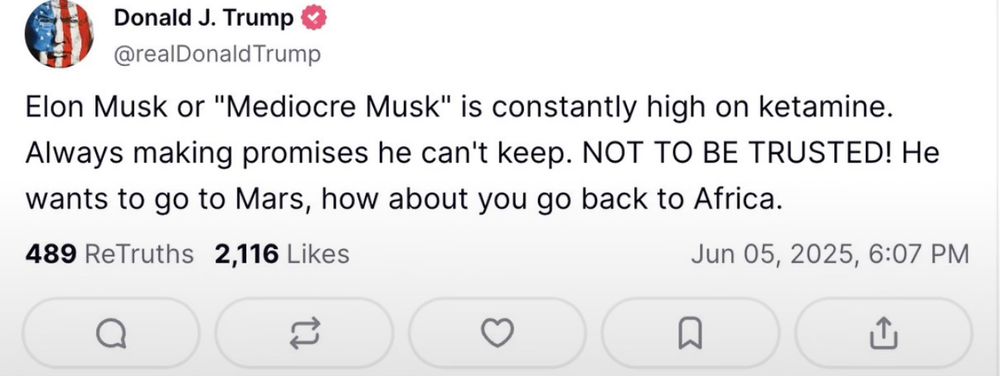Screen dimensions: 1000x376
Task: Open the share upload-arrow icon
Action: click(x=883, y=333)
